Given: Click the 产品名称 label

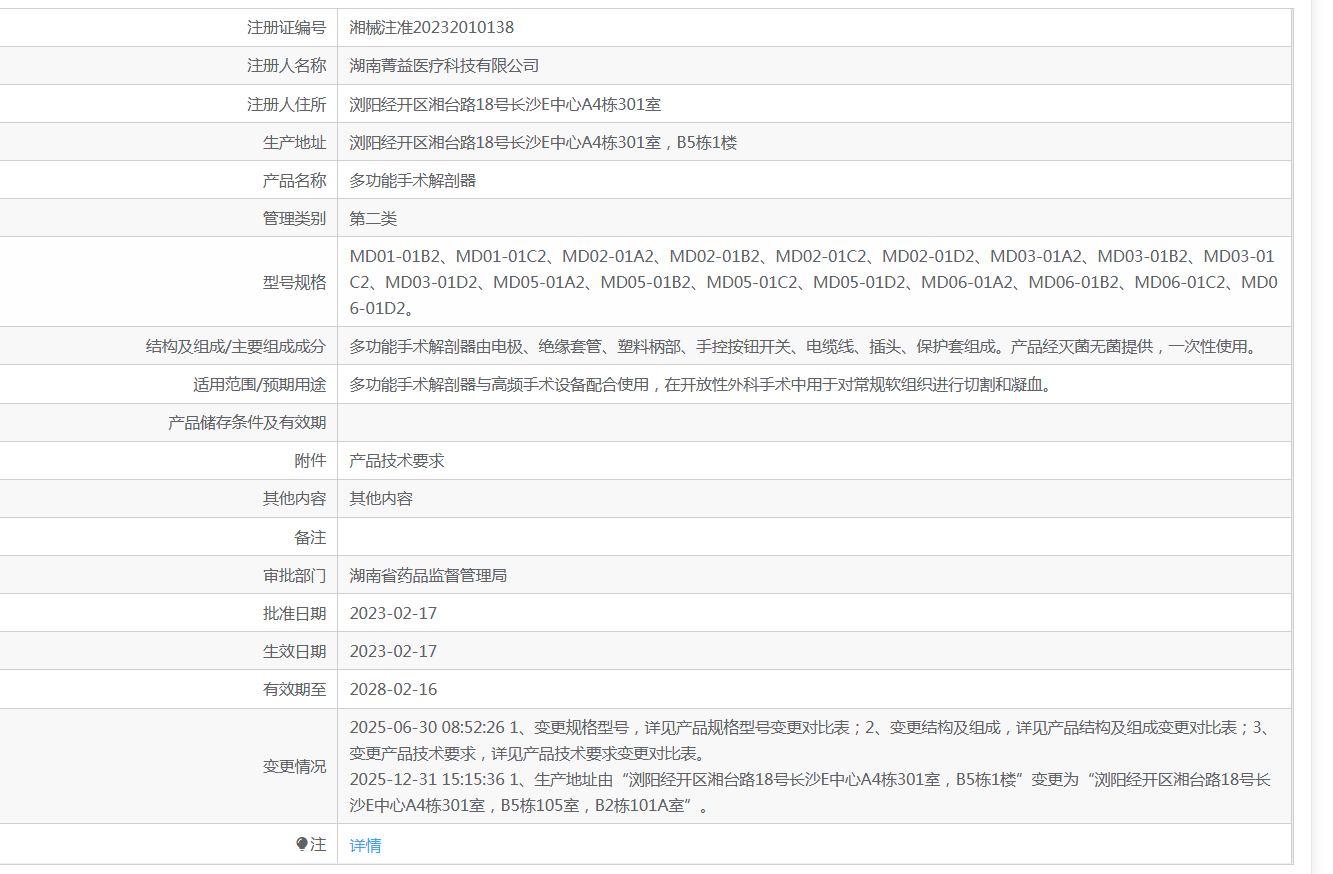Looking at the screenshot, I should pyautogui.click(x=295, y=180).
